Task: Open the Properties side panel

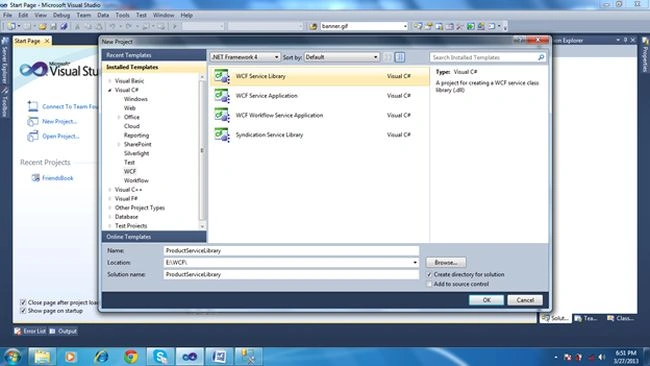Action: [x=645, y=55]
